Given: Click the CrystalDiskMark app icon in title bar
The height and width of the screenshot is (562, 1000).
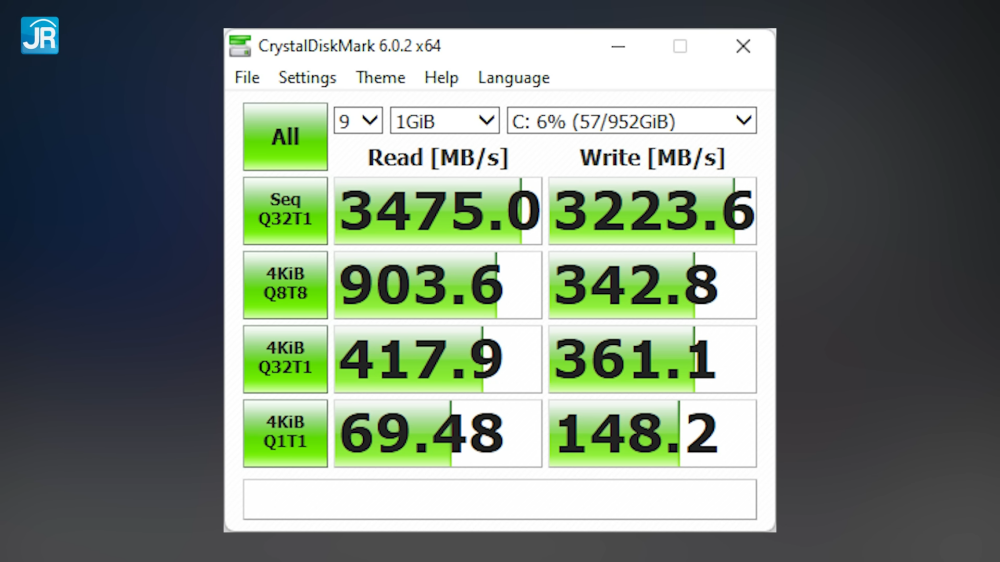Looking at the screenshot, I should point(240,46).
